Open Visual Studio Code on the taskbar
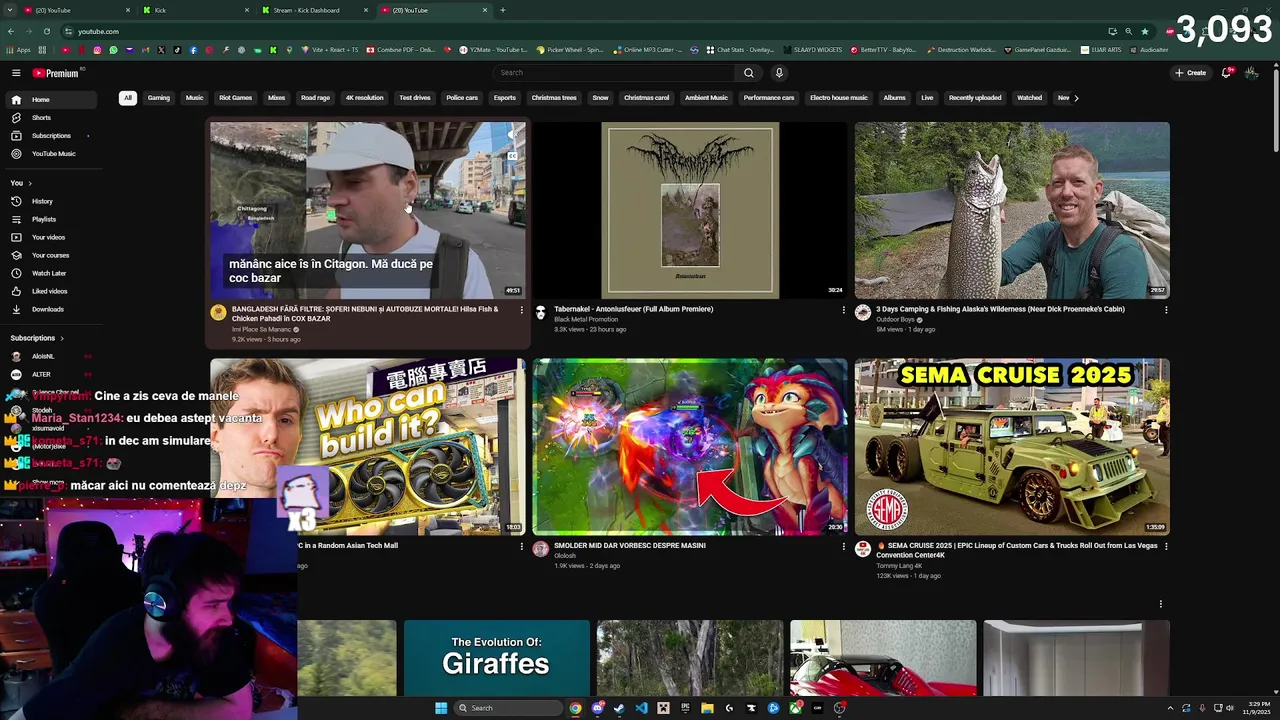 tap(641, 708)
